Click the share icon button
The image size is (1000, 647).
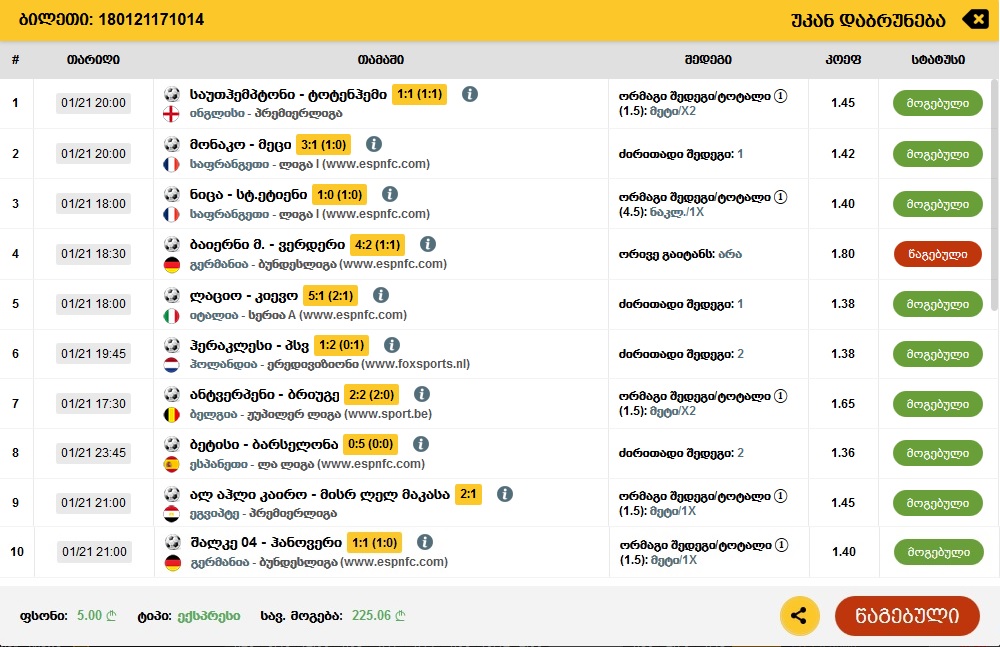click(x=799, y=615)
